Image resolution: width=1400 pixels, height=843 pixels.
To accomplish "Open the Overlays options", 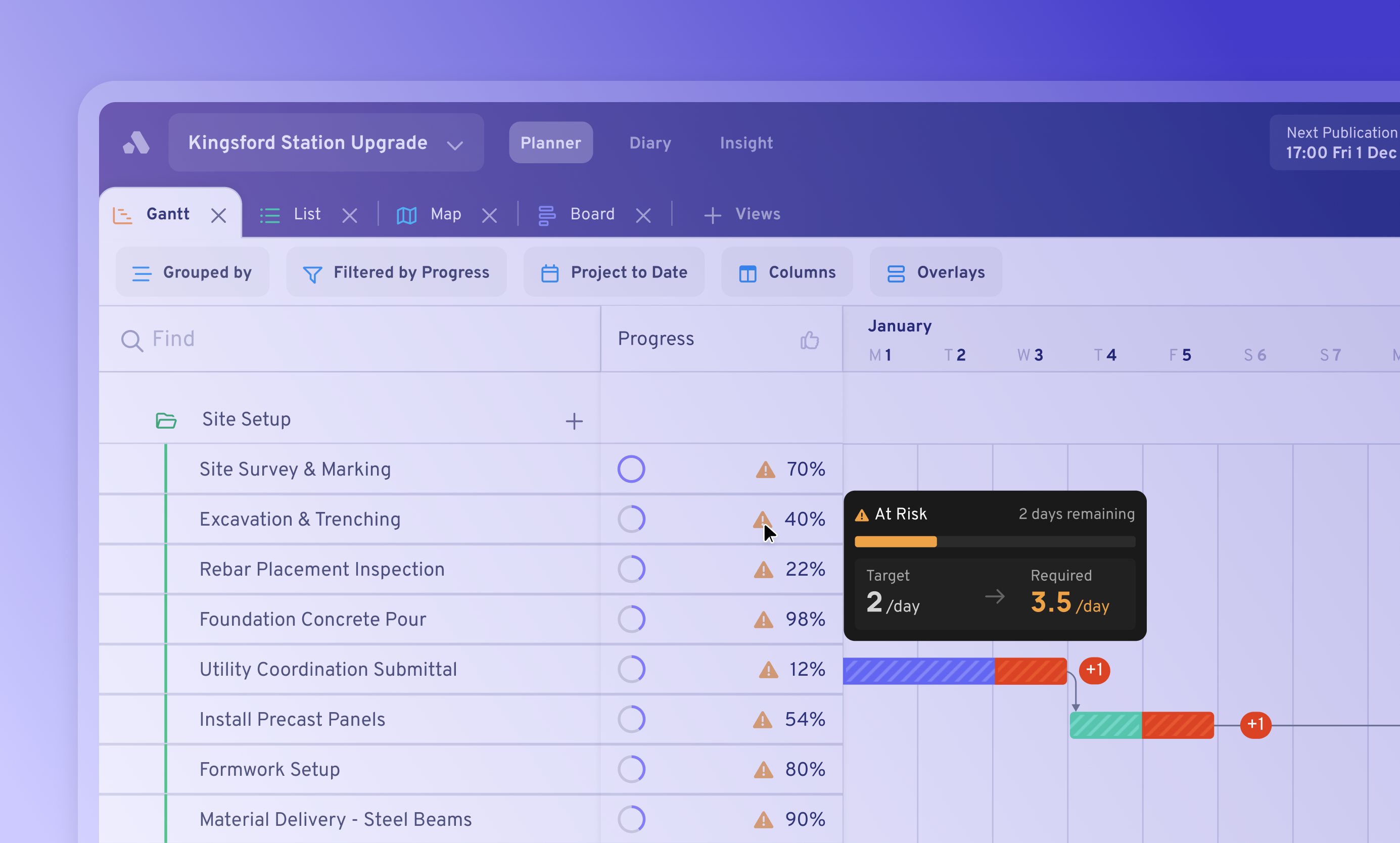I will point(936,272).
